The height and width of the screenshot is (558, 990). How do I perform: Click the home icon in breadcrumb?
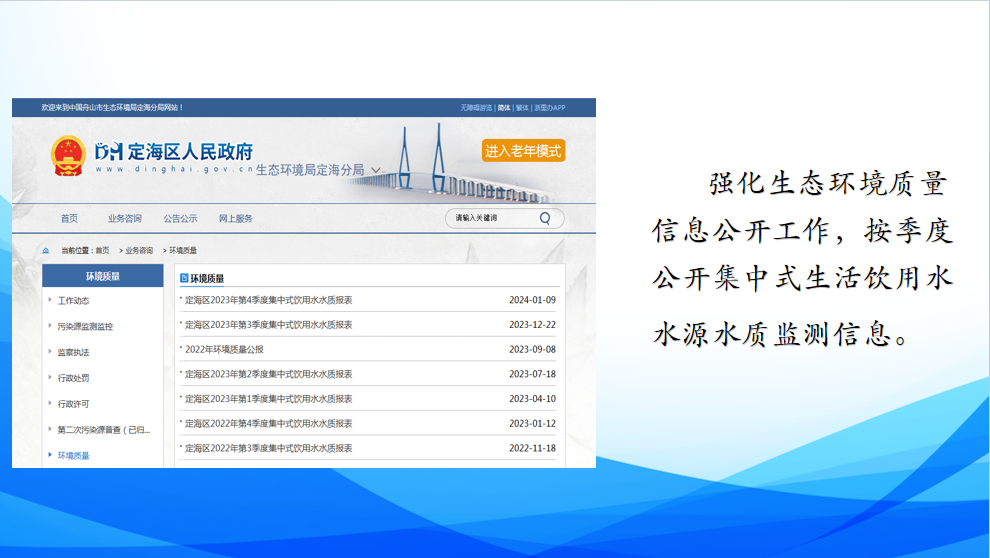coord(46,250)
